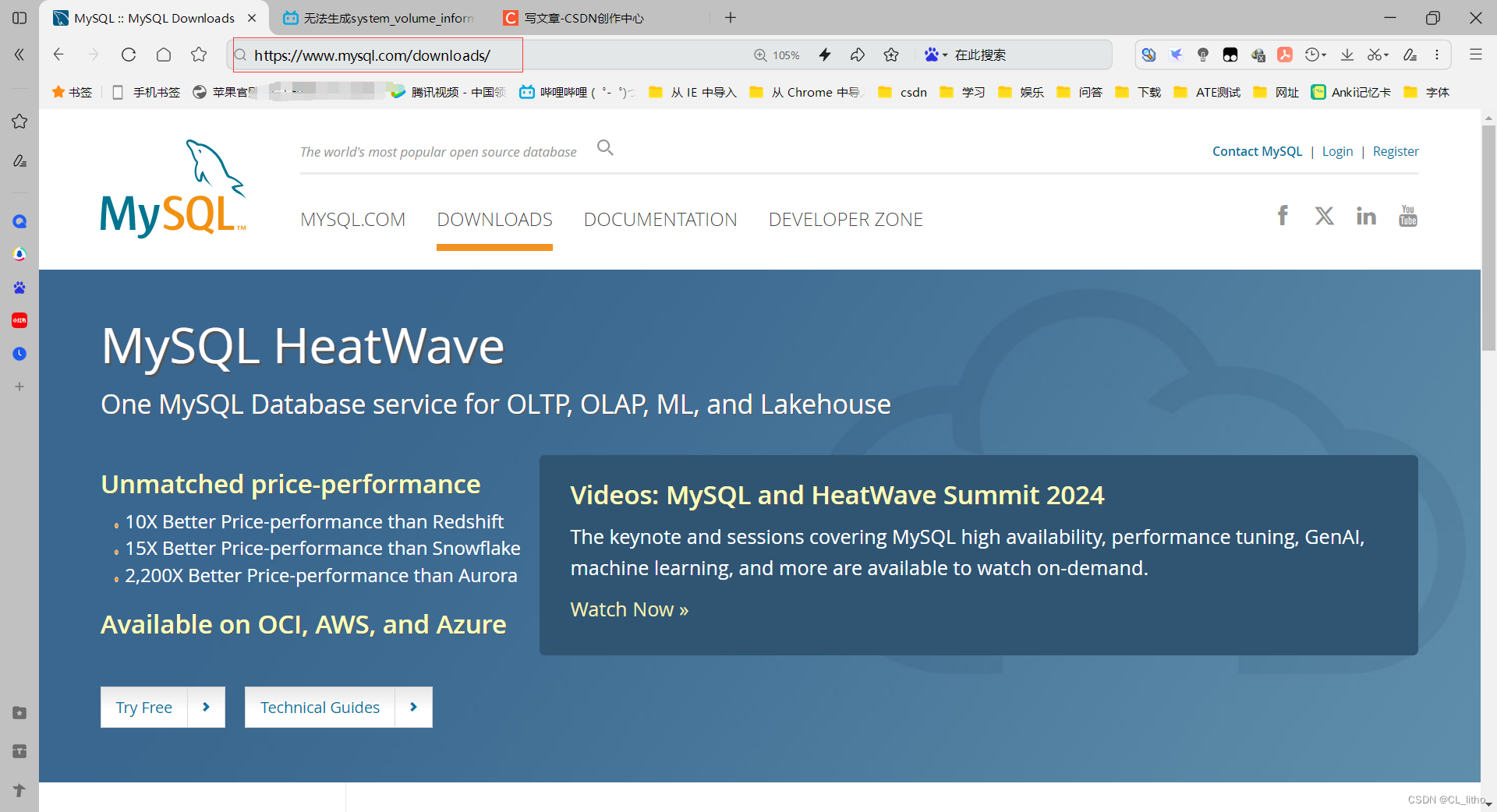
Task: Open the 哔哩哔哩 bookmark
Action: tap(578, 92)
